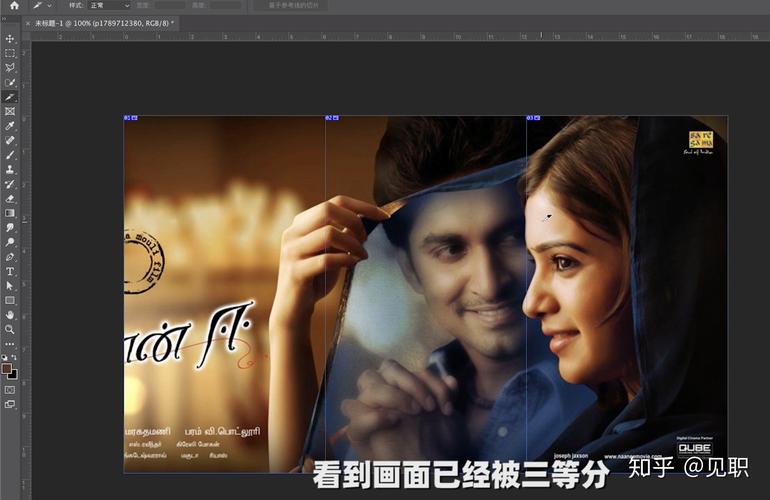Select the Quick Selection tool
Image resolution: width=770 pixels, height=500 pixels.
(10, 82)
